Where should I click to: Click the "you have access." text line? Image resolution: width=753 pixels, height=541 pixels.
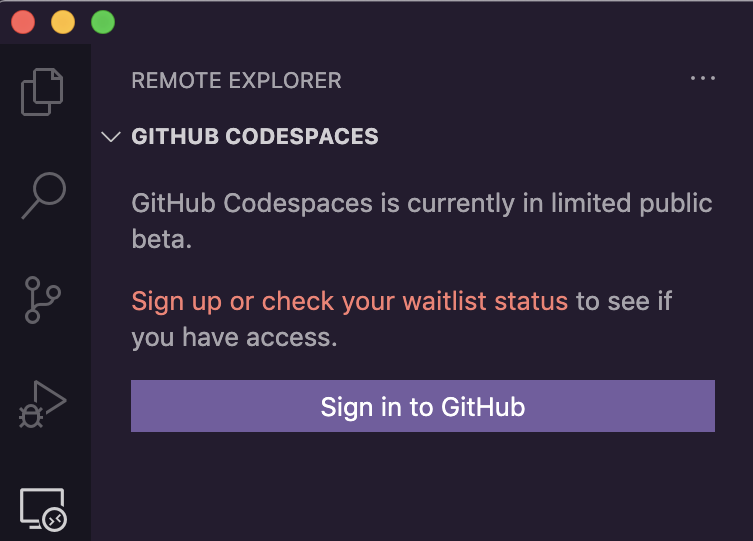click(x=234, y=338)
